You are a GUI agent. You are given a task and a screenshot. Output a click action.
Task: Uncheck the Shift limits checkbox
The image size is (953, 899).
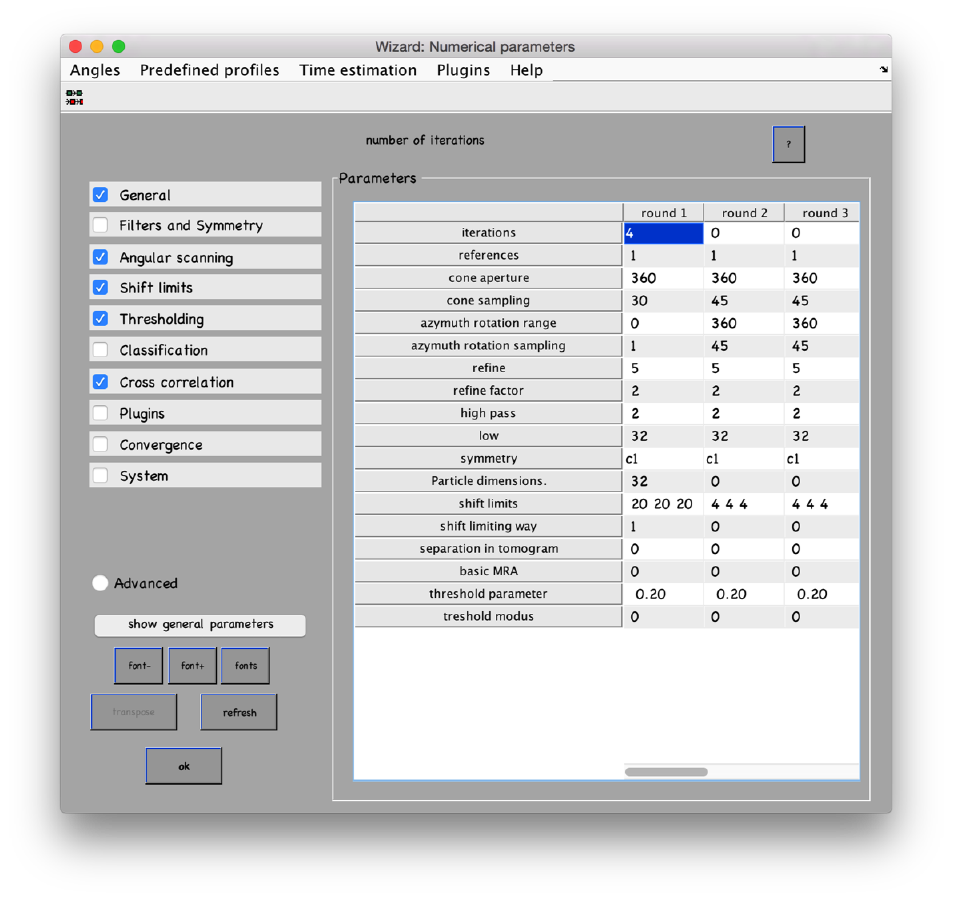pyautogui.click(x=101, y=287)
